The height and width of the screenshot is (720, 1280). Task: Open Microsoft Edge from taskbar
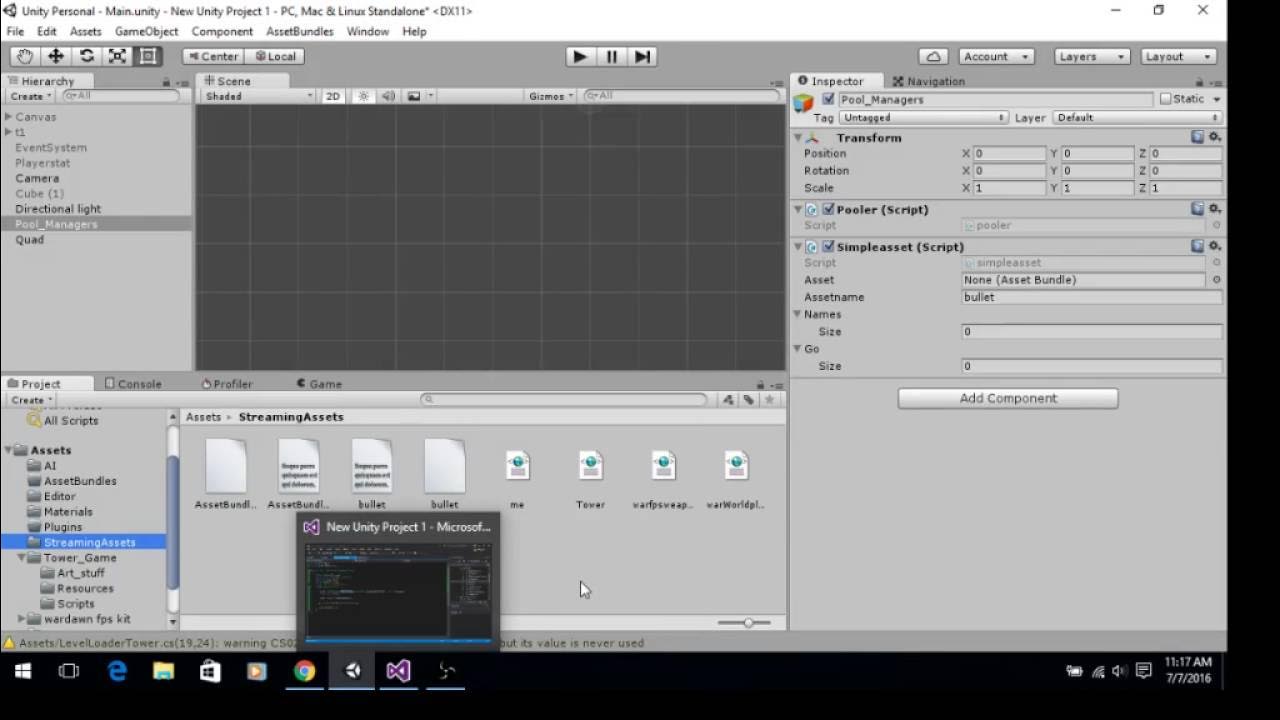117,671
